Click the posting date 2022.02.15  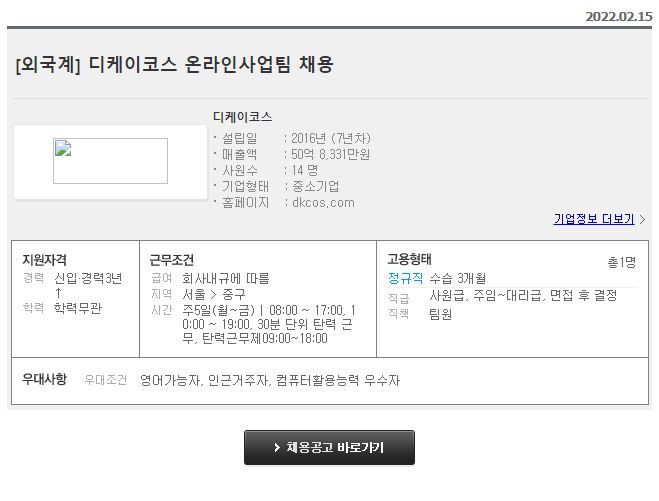coord(618,16)
